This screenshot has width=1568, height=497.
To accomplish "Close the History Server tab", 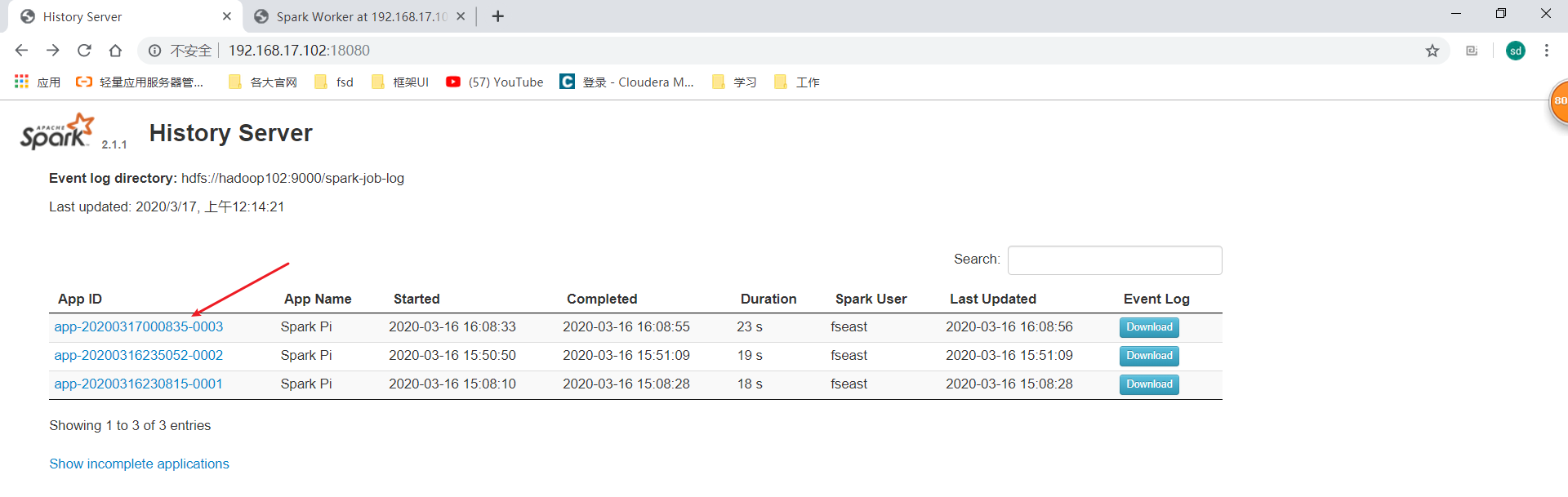I will click(227, 16).
